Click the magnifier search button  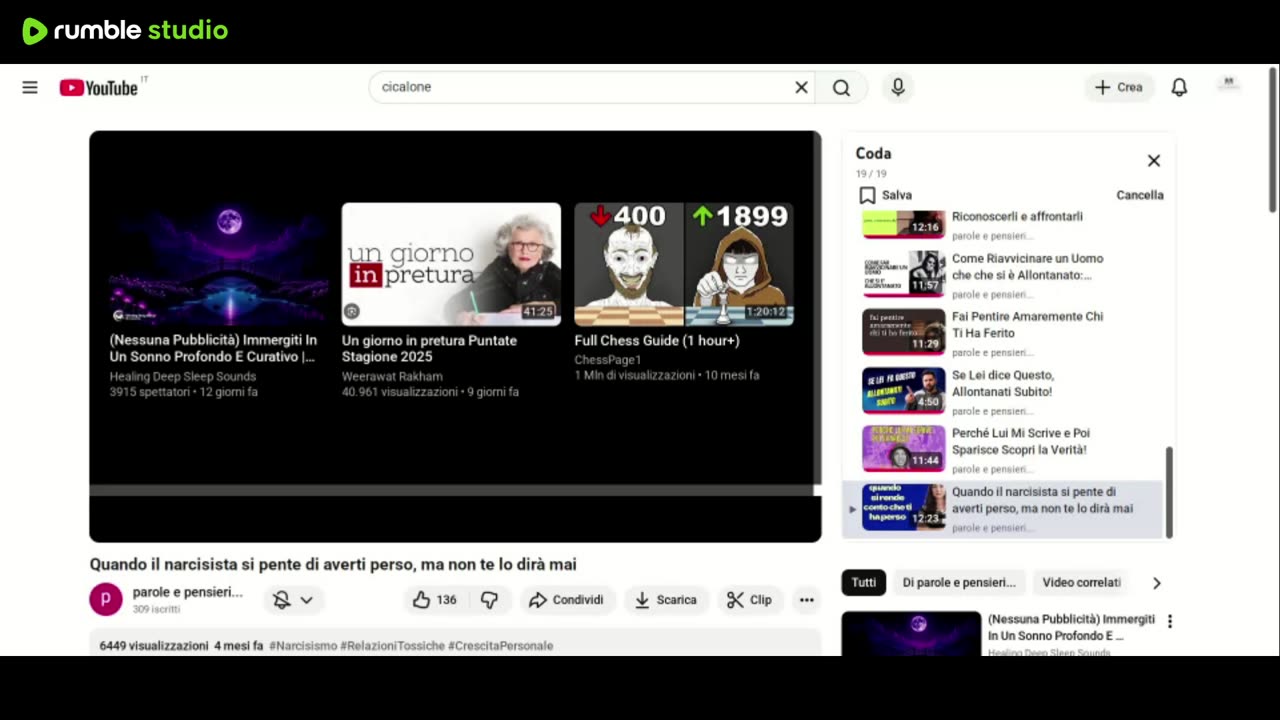pyautogui.click(x=842, y=88)
